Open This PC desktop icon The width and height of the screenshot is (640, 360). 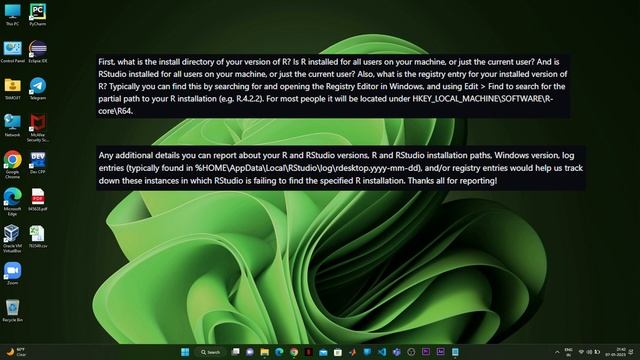point(12,15)
